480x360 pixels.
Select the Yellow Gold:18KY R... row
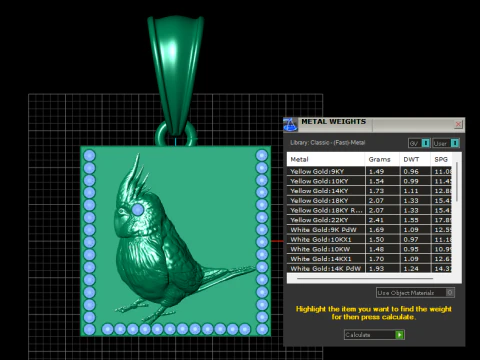click(369, 210)
